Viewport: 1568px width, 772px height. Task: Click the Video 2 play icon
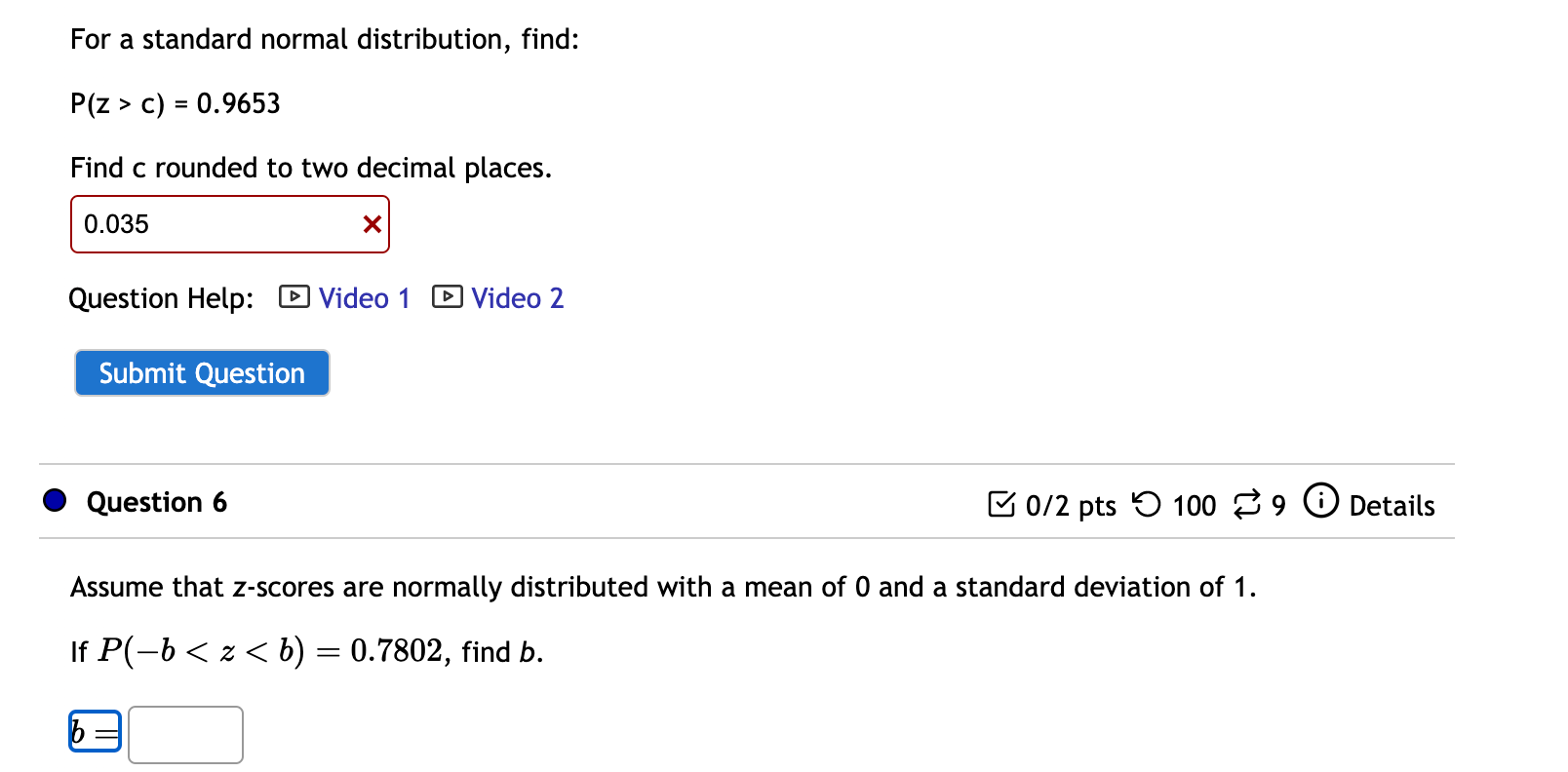click(x=447, y=297)
